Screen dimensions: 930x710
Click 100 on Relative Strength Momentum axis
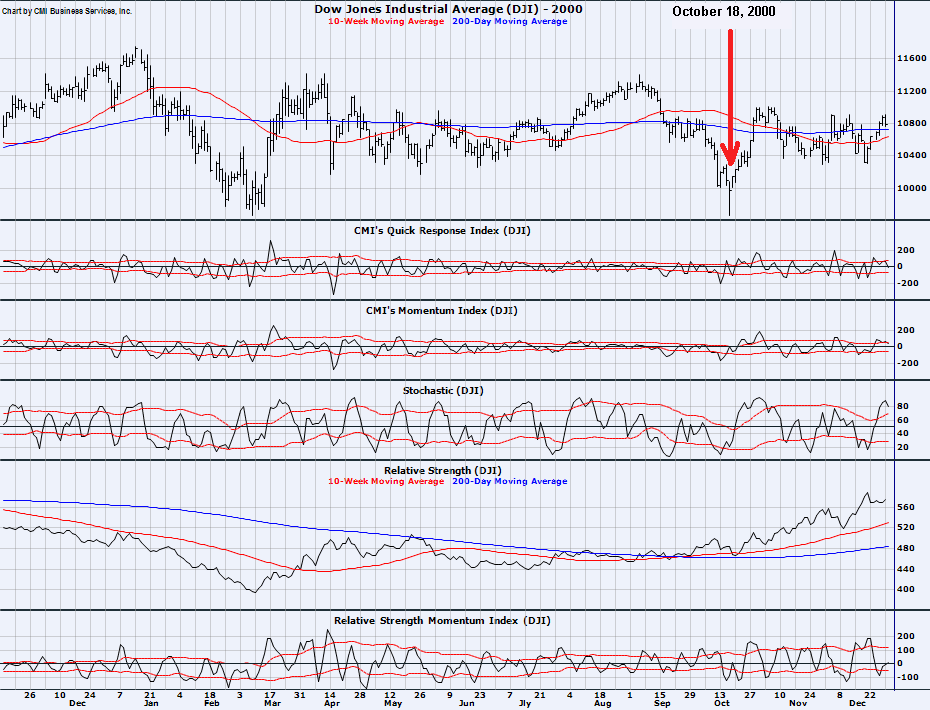(x=907, y=650)
